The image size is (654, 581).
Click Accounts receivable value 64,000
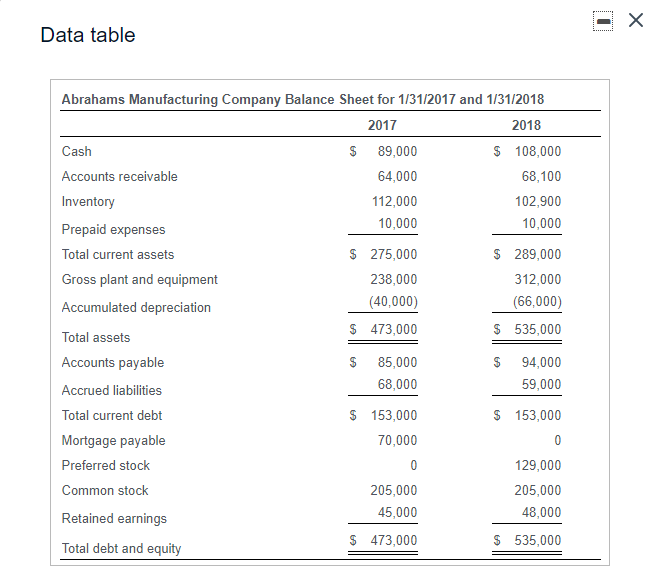[397, 176]
